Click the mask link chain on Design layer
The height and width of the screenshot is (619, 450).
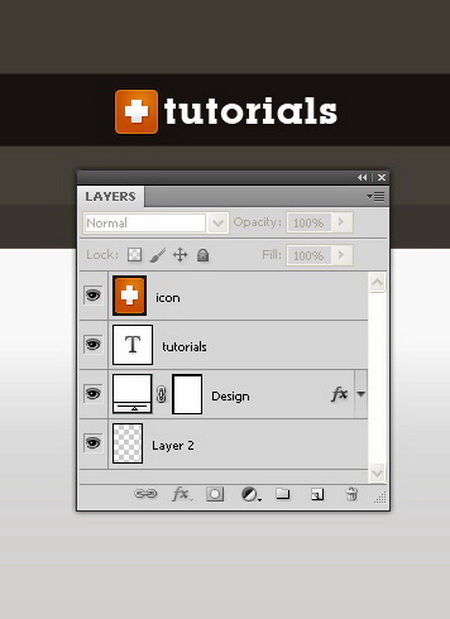(x=161, y=394)
